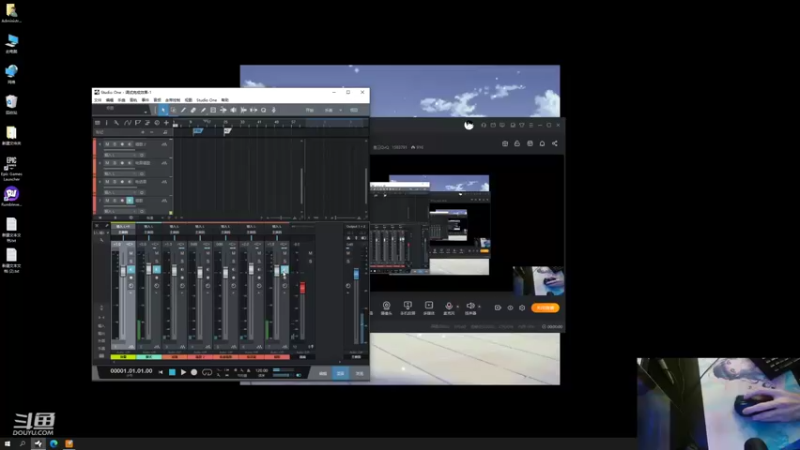Viewport: 800px width, 450px height.
Task: Click Play in the Studio One transport
Action: [x=183, y=372]
